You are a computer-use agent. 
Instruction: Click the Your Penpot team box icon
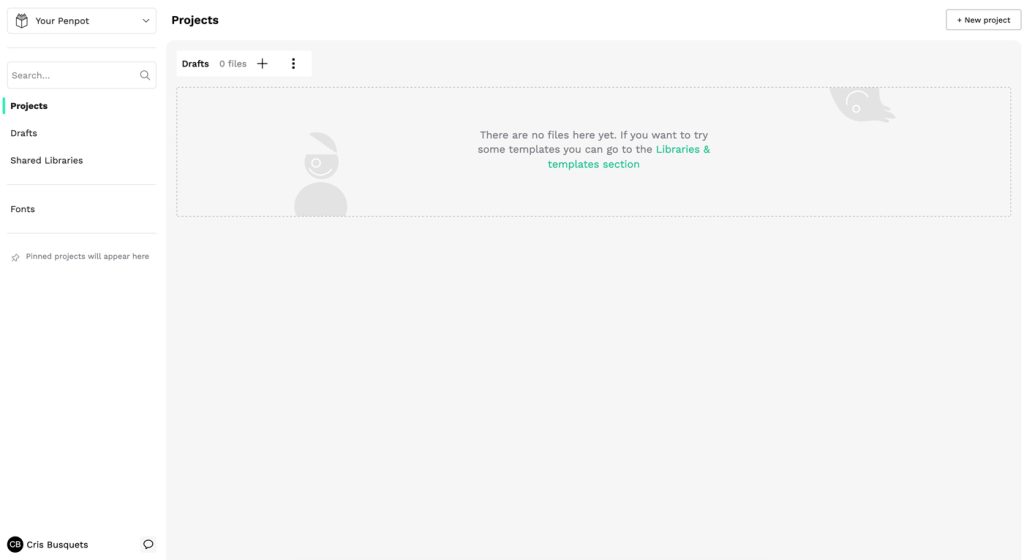22,21
